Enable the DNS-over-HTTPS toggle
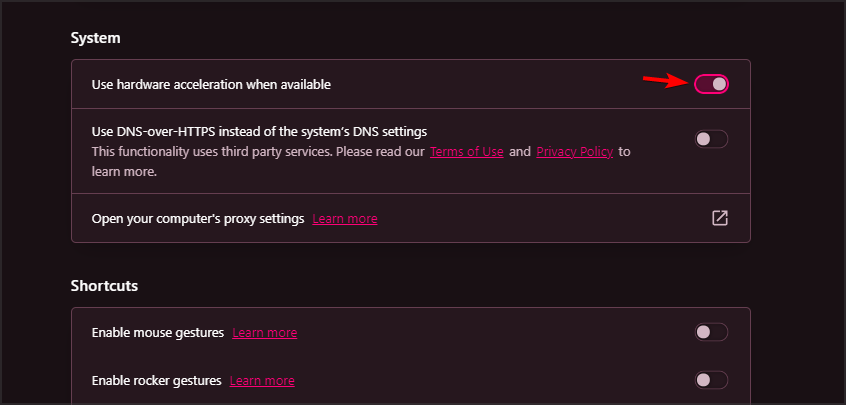 pos(711,139)
